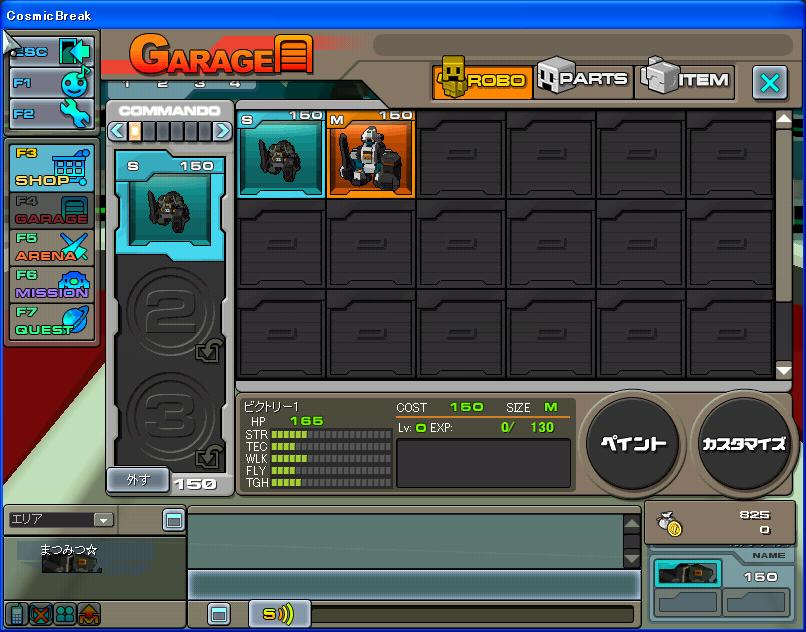Click empty Commando slot 2
This screenshot has height=632, width=806.
(x=170, y=311)
